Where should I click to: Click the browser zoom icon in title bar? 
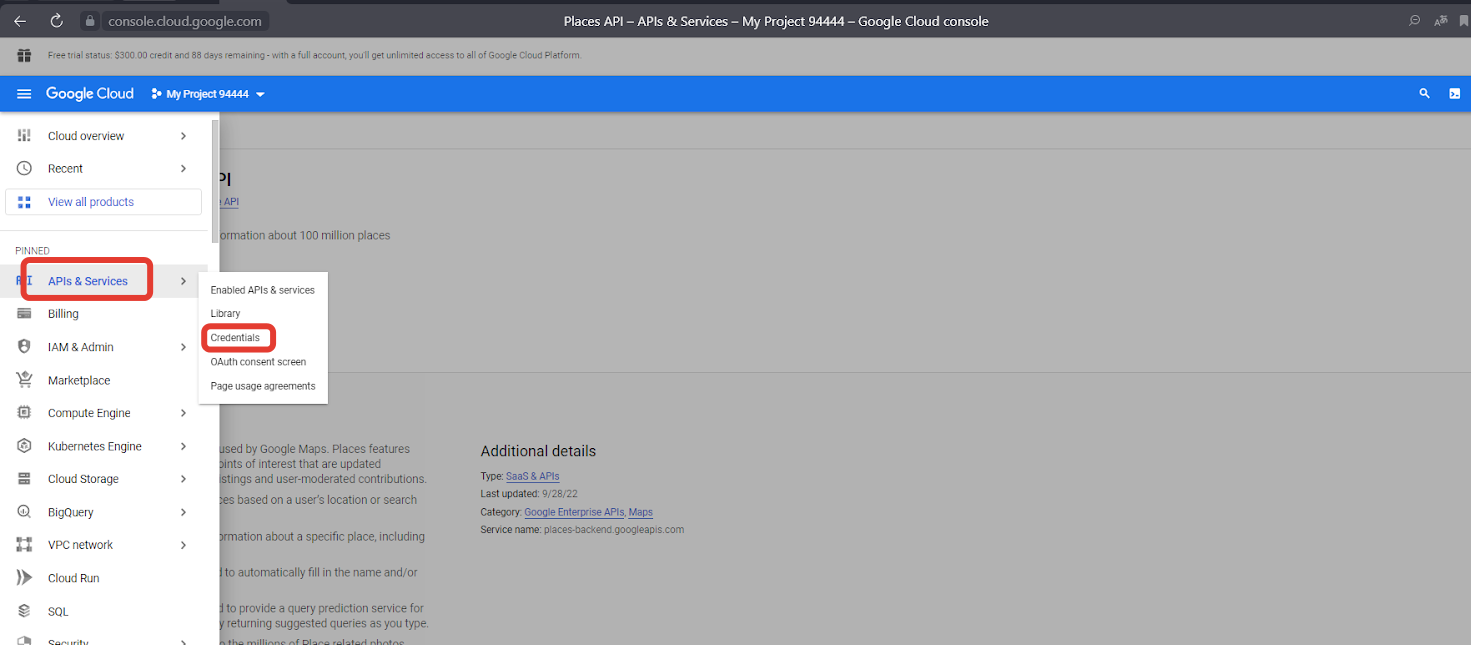pyautogui.click(x=1415, y=21)
